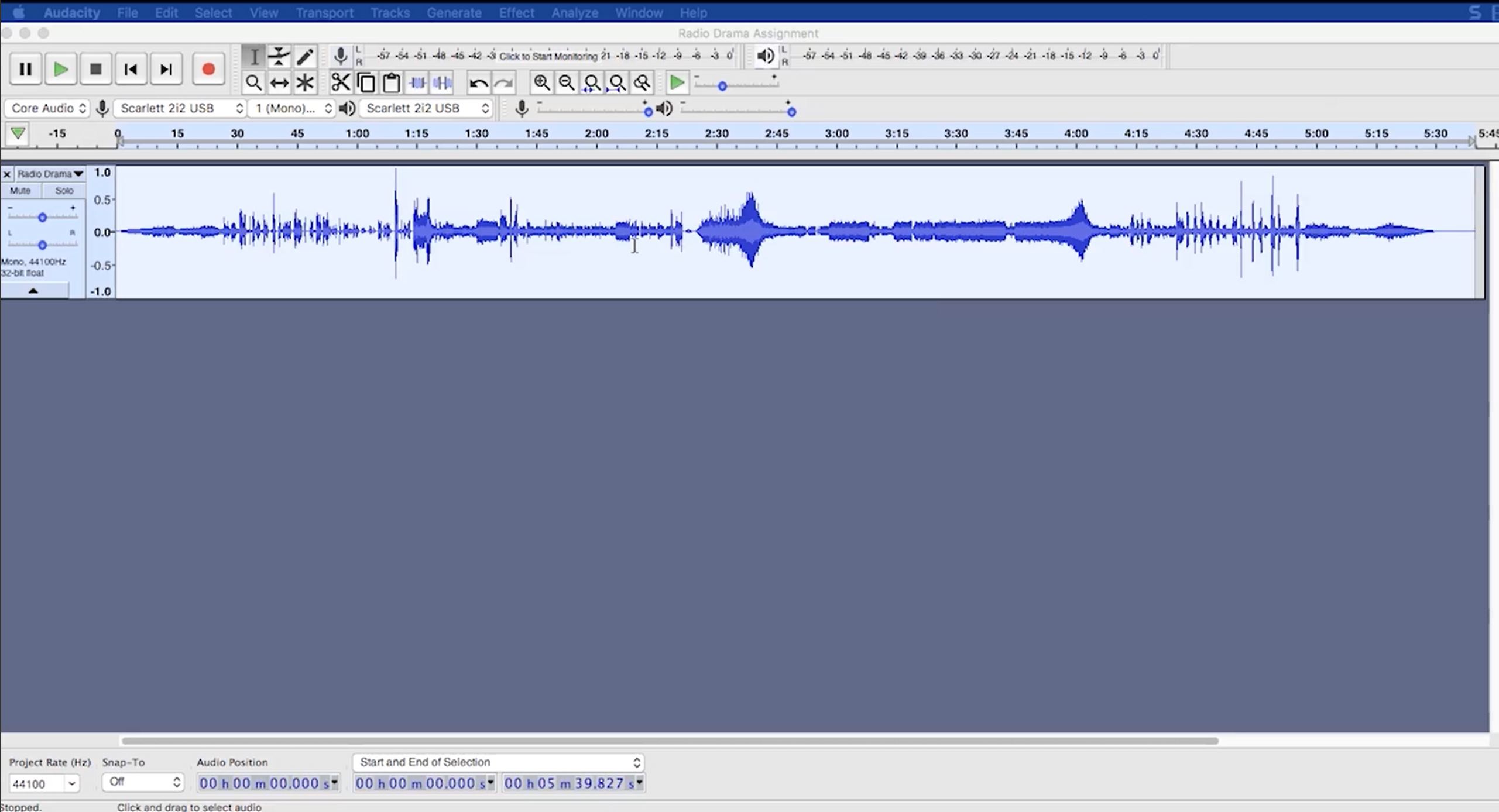Image resolution: width=1499 pixels, height=812 pixels.
Task: Click to Start Monitoring recording meter
Action: (548, 56)
